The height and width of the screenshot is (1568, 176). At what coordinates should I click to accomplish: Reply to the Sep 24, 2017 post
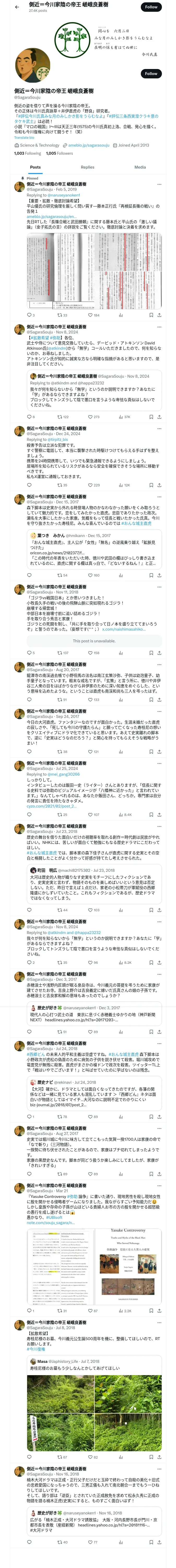29,752
